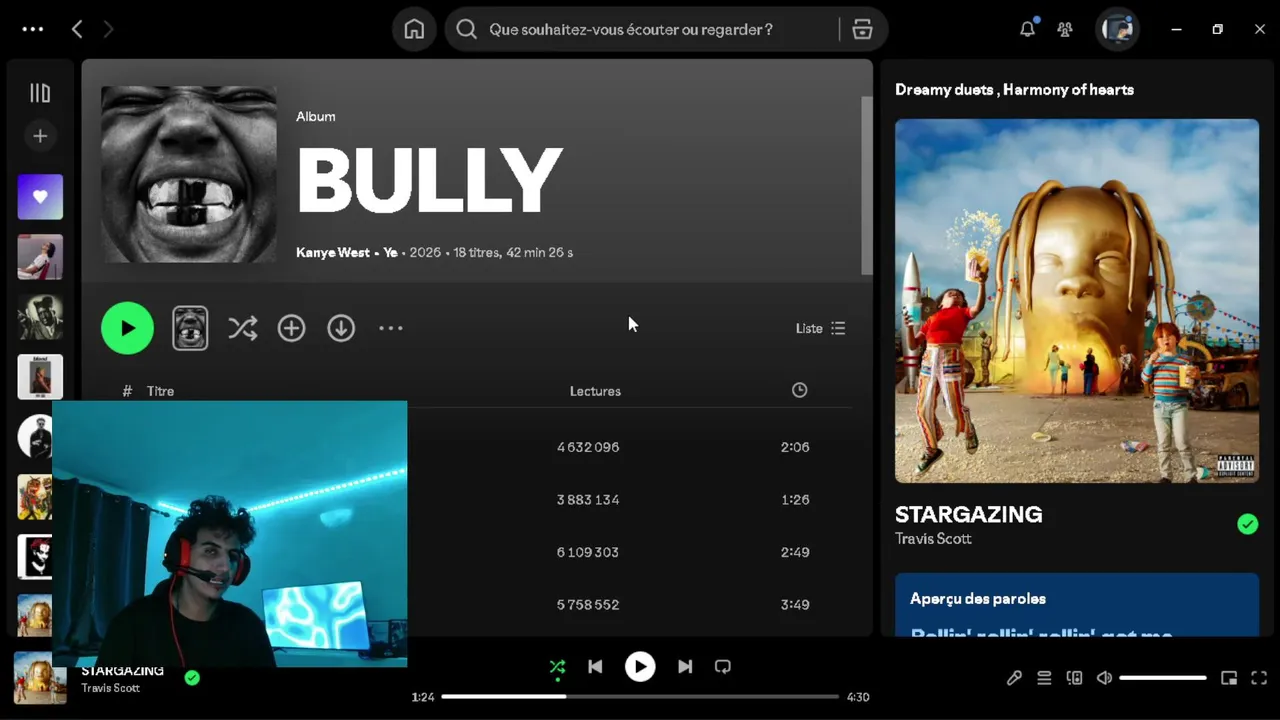Go back with the left arrow
The image size is (1280, 720).
(x=77, y=29)
